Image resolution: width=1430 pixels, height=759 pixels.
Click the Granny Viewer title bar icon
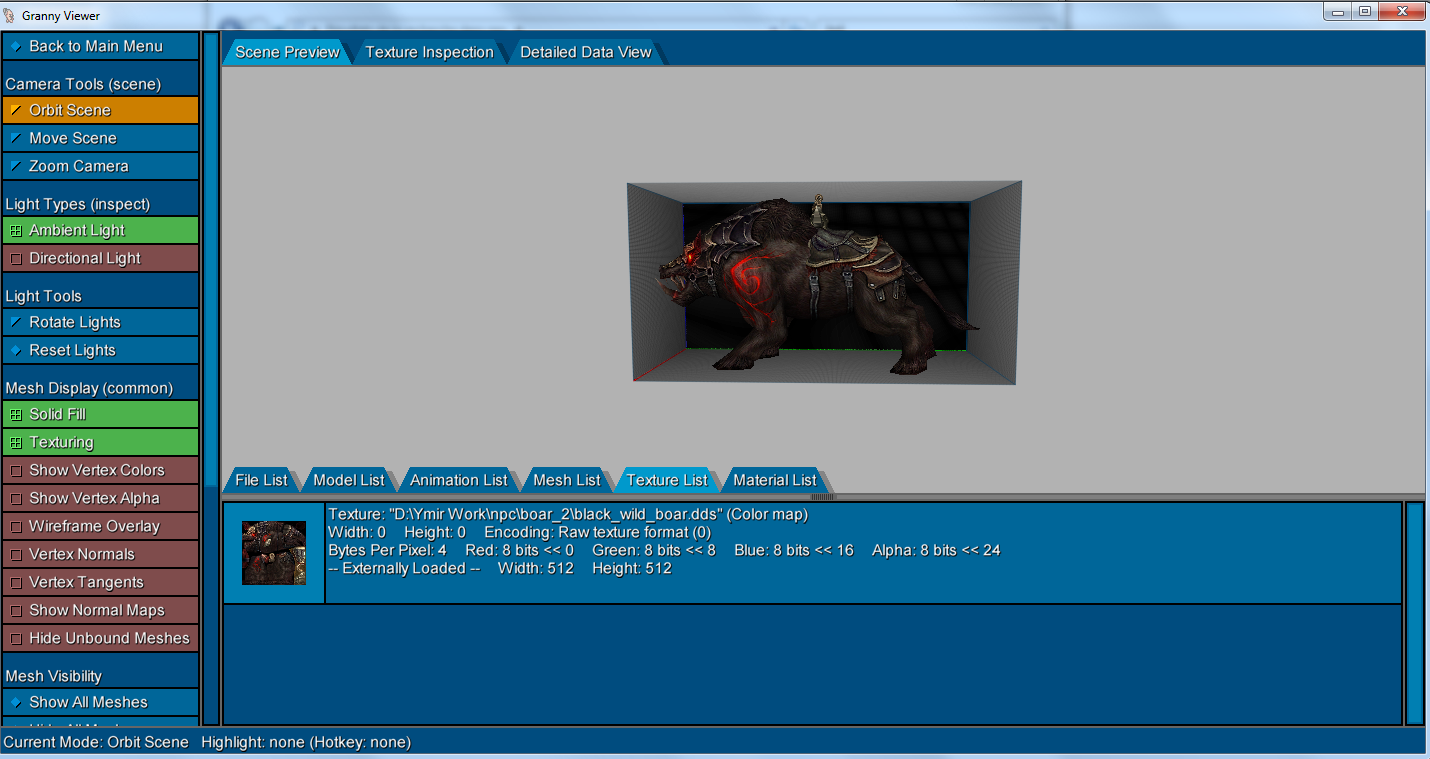coord(11,15)
